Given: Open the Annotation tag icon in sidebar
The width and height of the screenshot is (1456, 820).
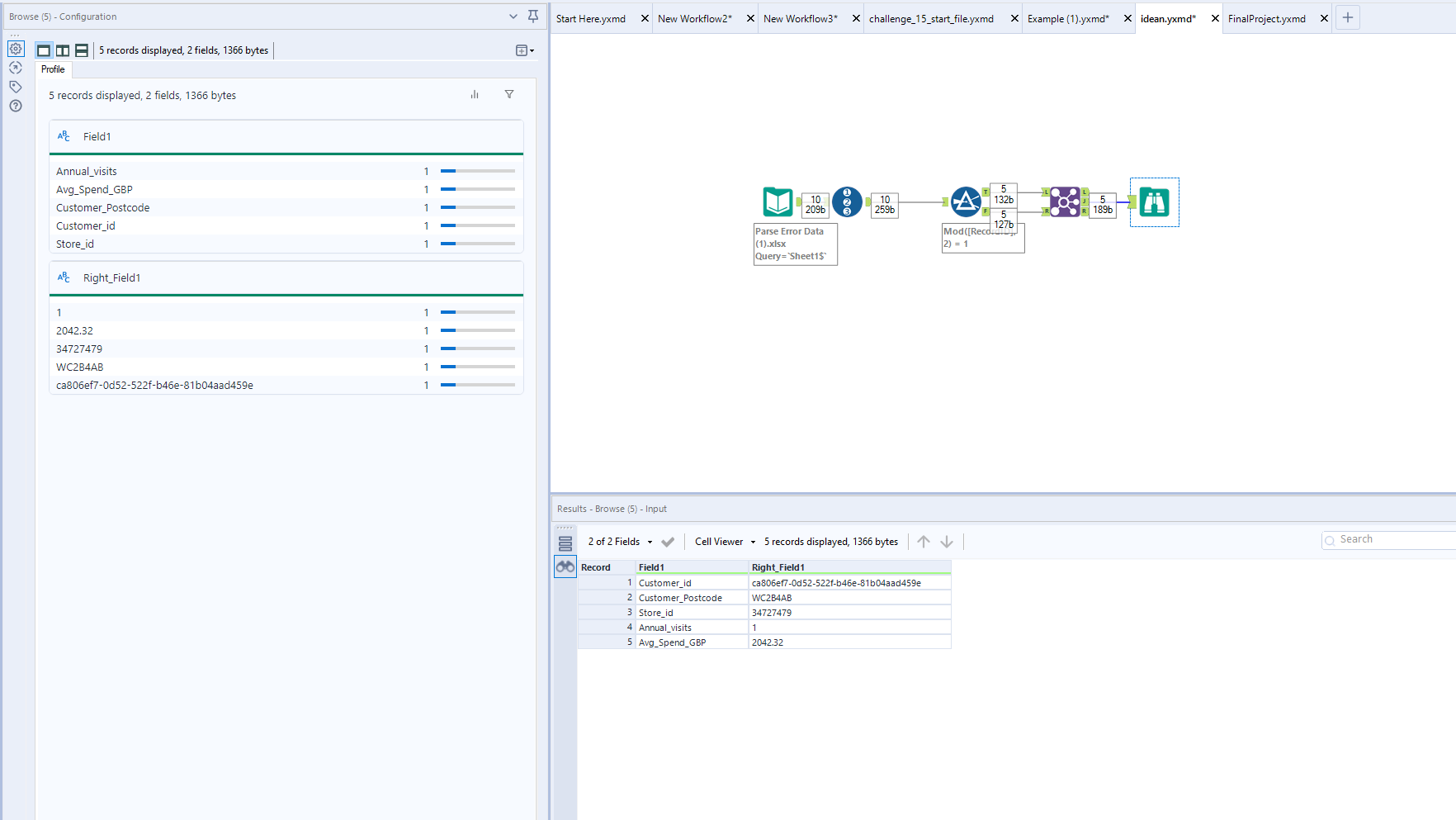Looking at the screenshot, I should [16, 87].
